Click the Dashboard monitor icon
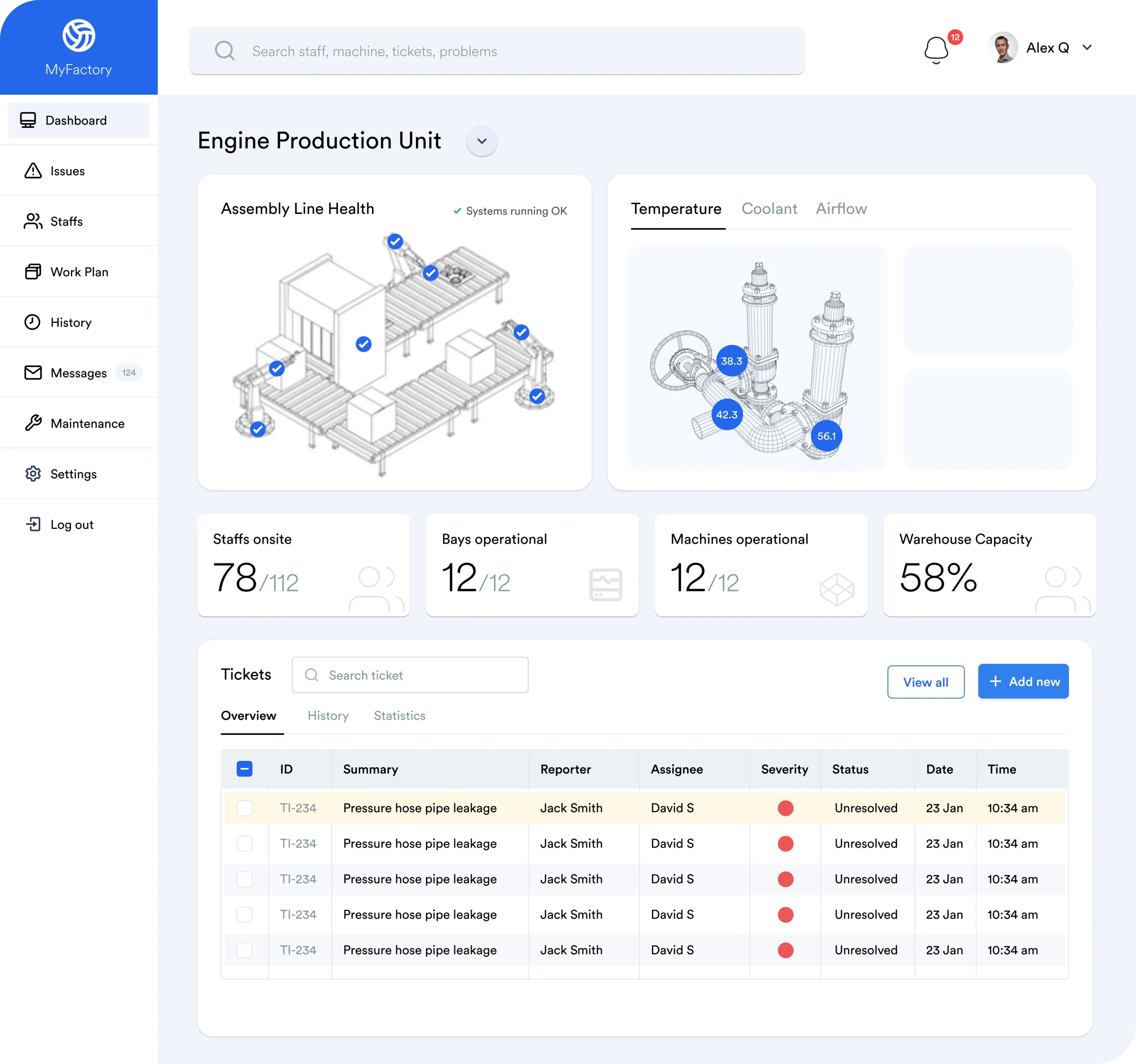This screenshot has width=1136, height=1064. coord(28,120)
